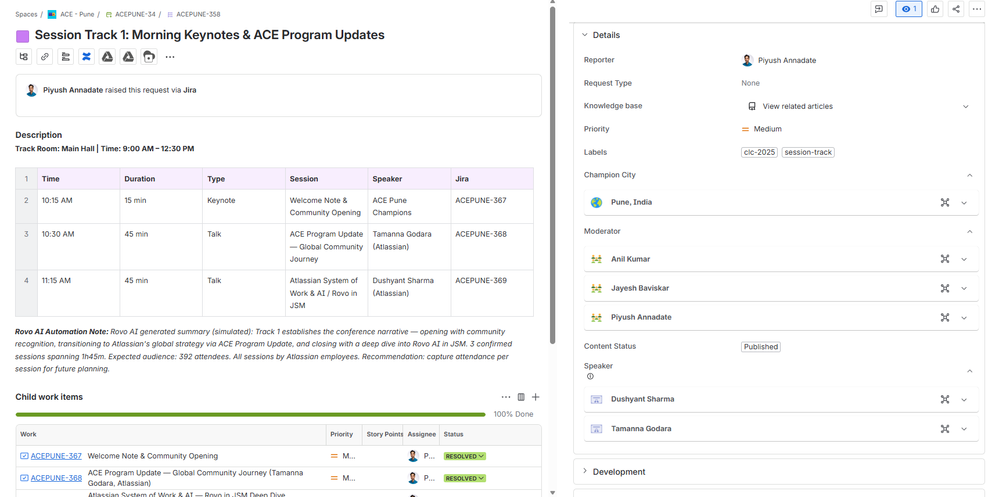Click the app icon left of the toolbar ellipsis
The image size is (999, 497).
coord(149,57)
